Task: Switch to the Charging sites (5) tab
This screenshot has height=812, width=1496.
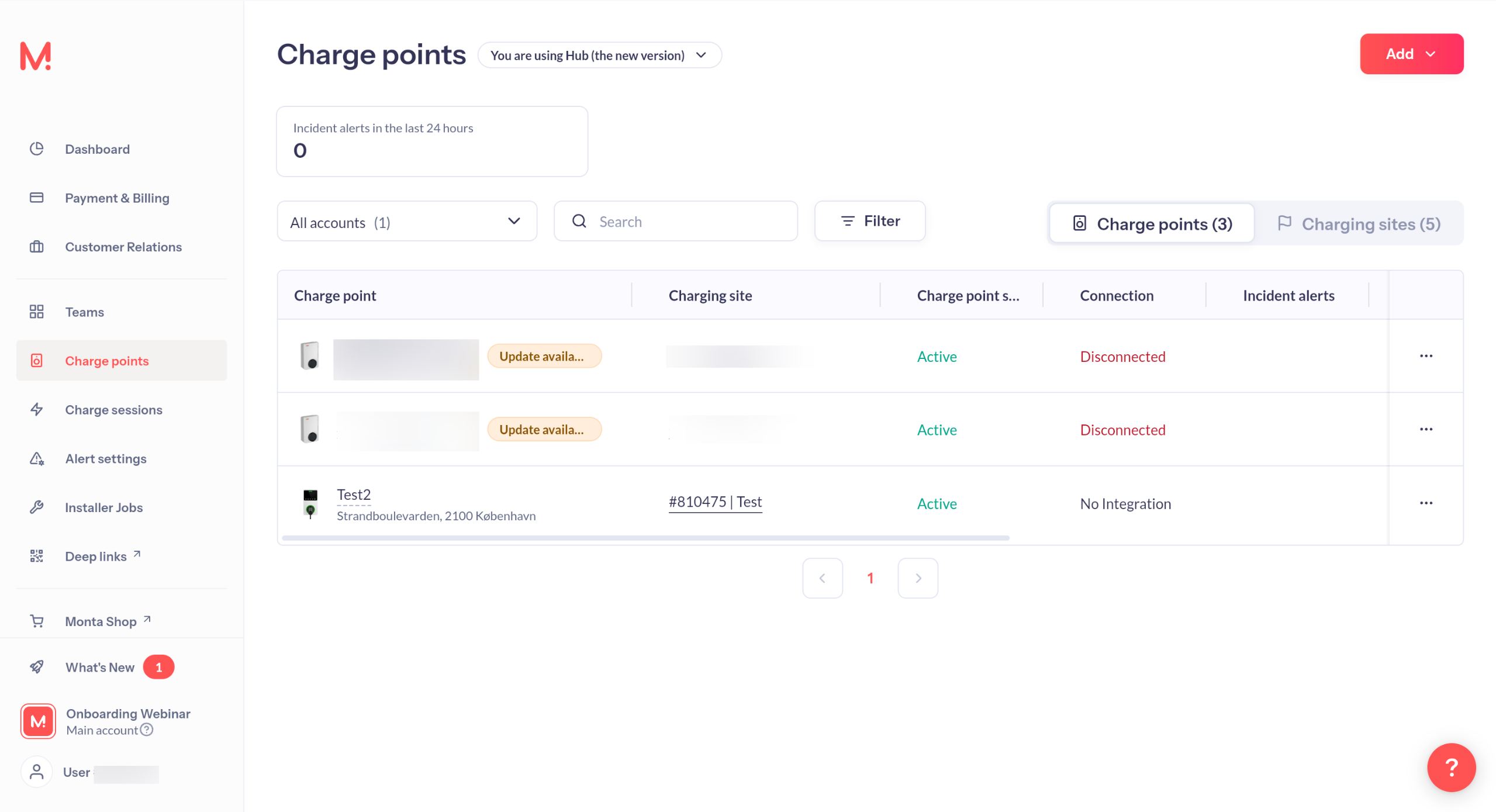Action: click(x=1359, y=224)
